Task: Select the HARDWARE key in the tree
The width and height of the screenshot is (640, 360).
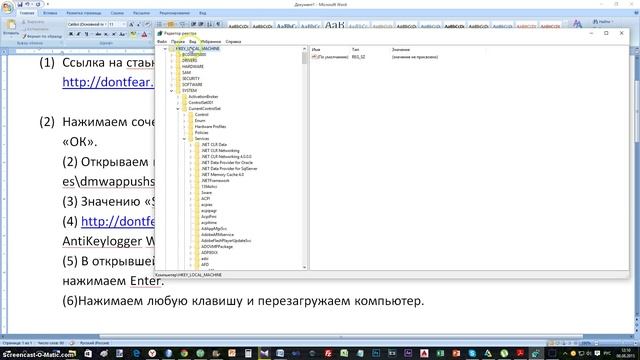Action: [x=193, y=67]
